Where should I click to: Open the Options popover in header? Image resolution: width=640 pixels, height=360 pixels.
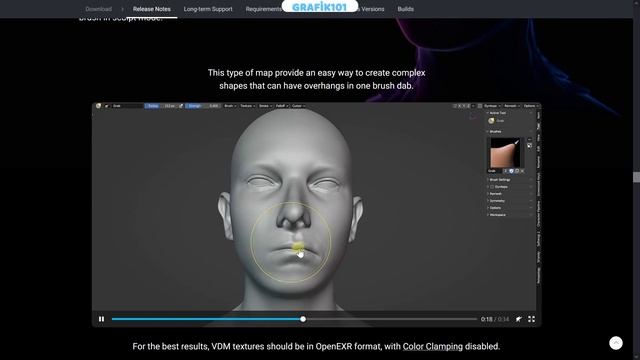pyautogui.click(x=531, y=106)
